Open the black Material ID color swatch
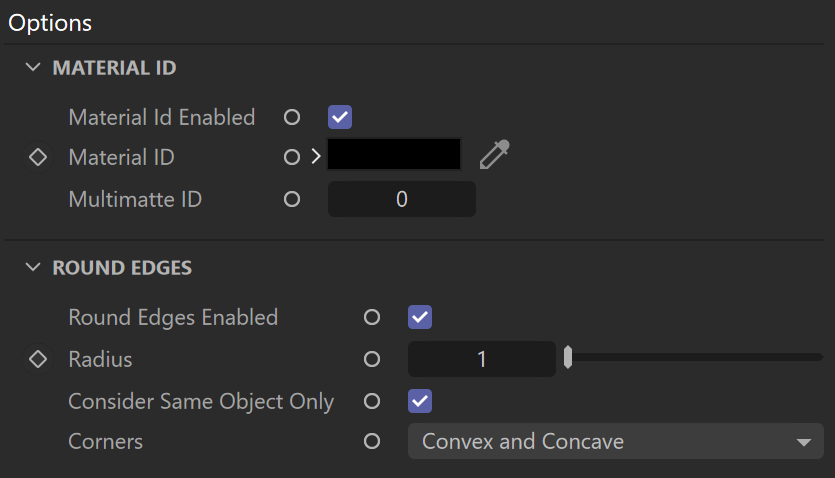Screen dimensions: 835x478 click(x=394, y=154)
